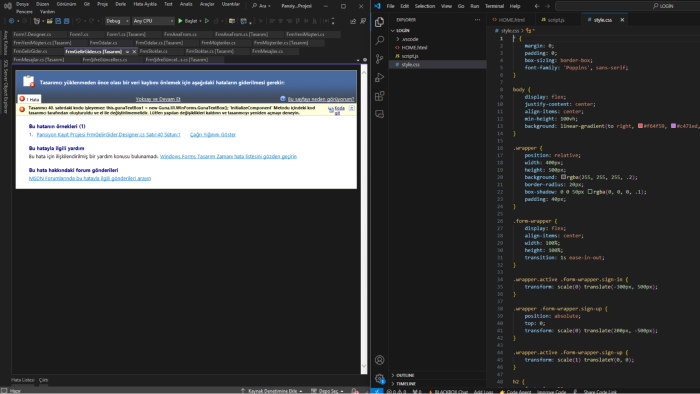Click Çağrı Yığınını Göster link
The width and height of the screenshot is (700, 394).
point(213,134)
